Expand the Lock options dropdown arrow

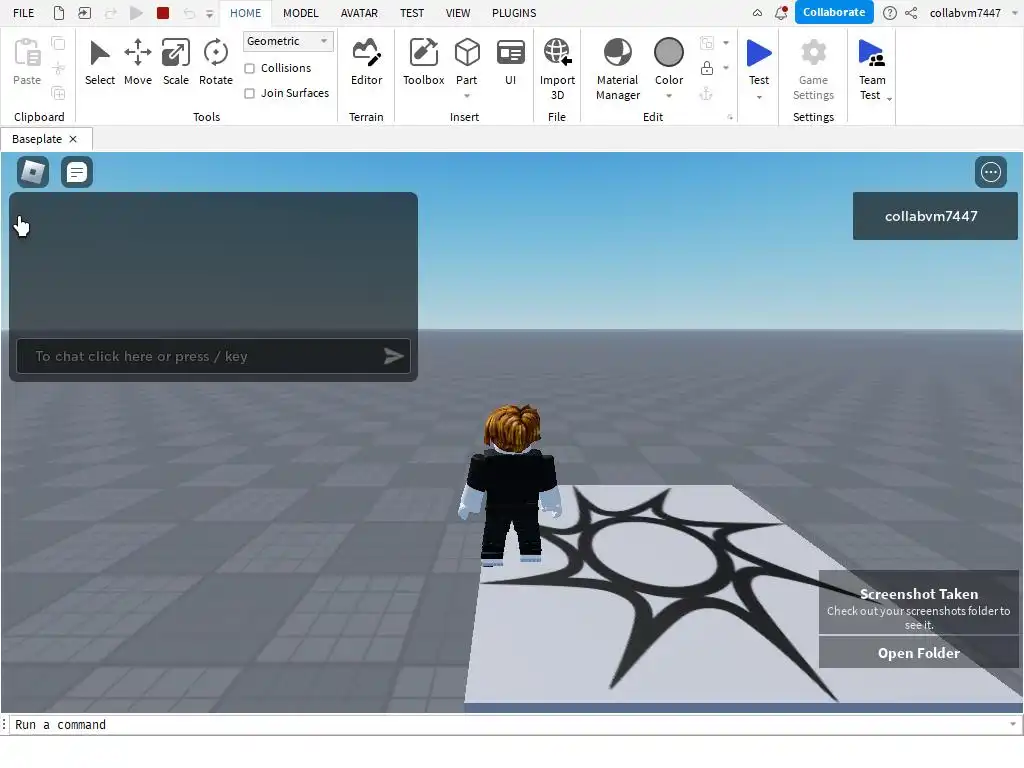[726, 68]
